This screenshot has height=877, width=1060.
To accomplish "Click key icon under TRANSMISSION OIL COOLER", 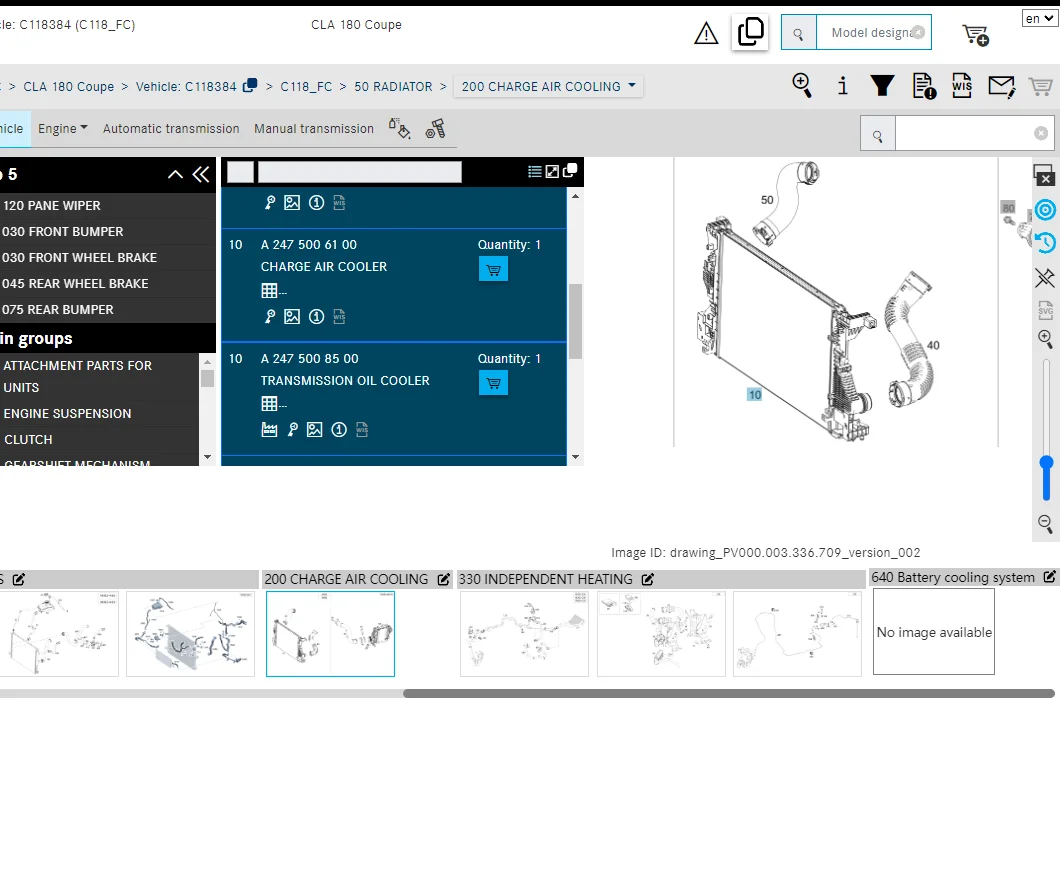I will click(x=293, y=429).
